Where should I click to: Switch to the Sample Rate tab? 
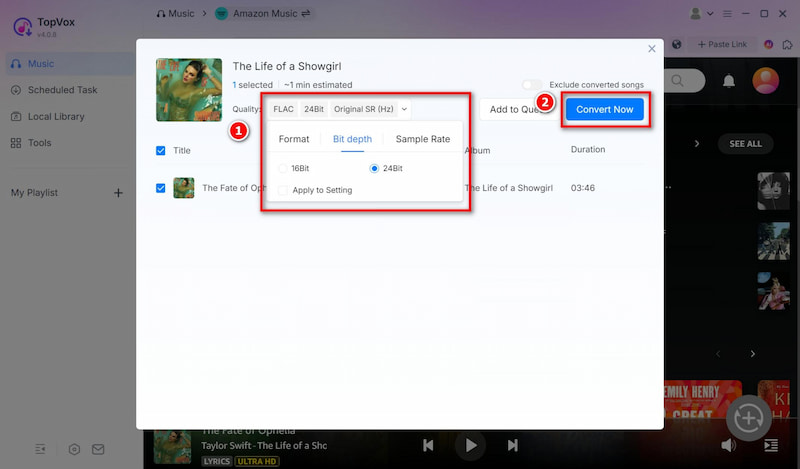click(x=422, y=139)
